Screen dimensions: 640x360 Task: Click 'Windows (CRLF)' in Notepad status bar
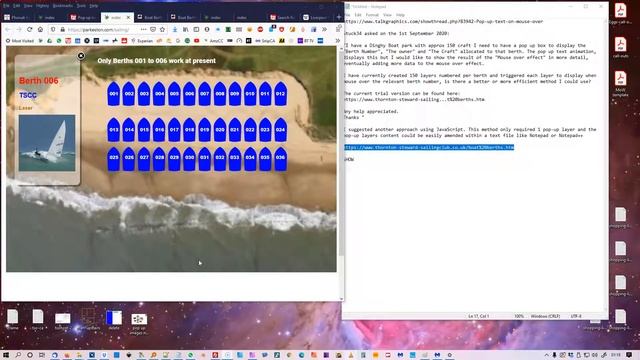[x=545, y=316]
